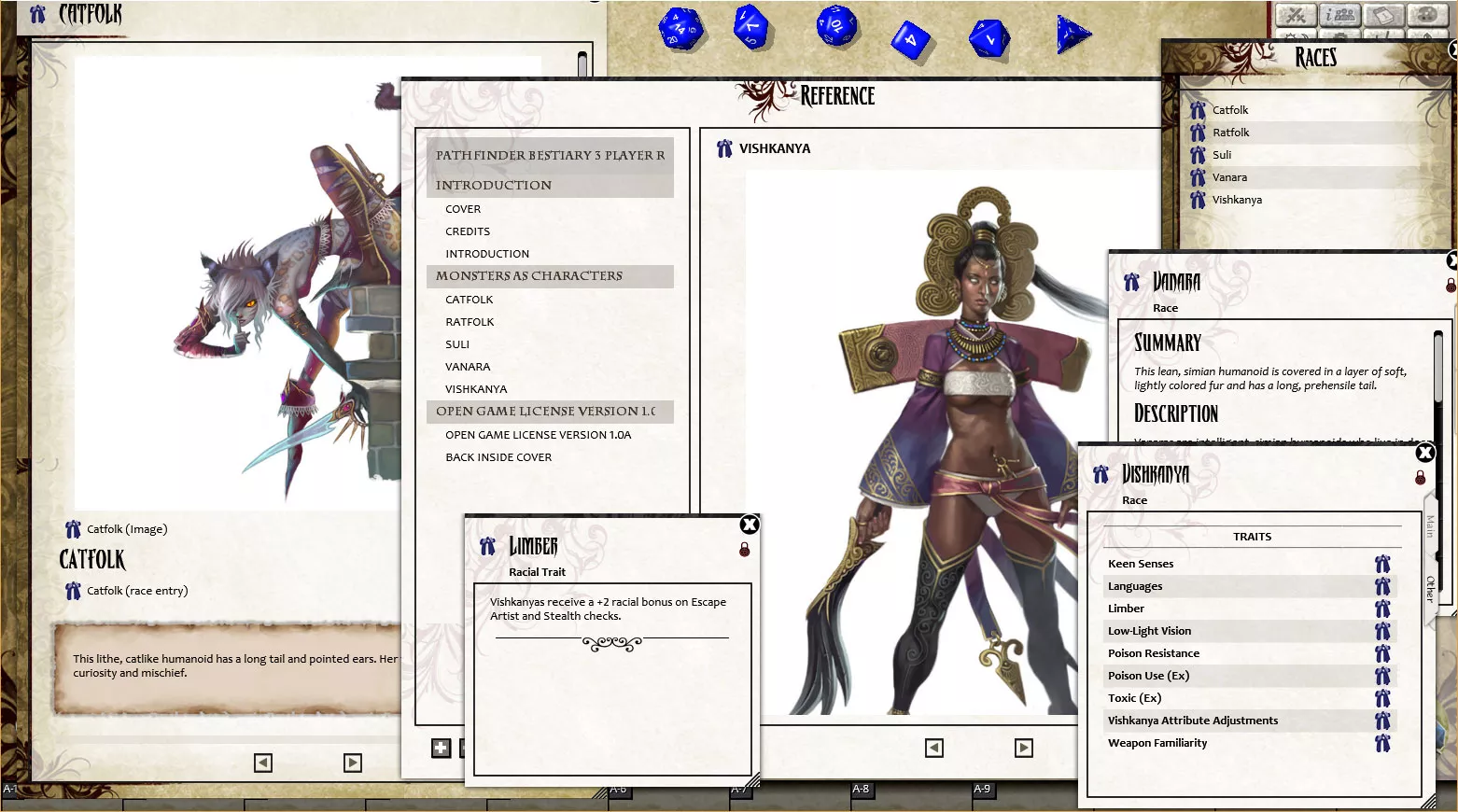Switch to Other tab in Vishkanya window
This screenshot has height=812, width=1458.
click(1429, 588)
